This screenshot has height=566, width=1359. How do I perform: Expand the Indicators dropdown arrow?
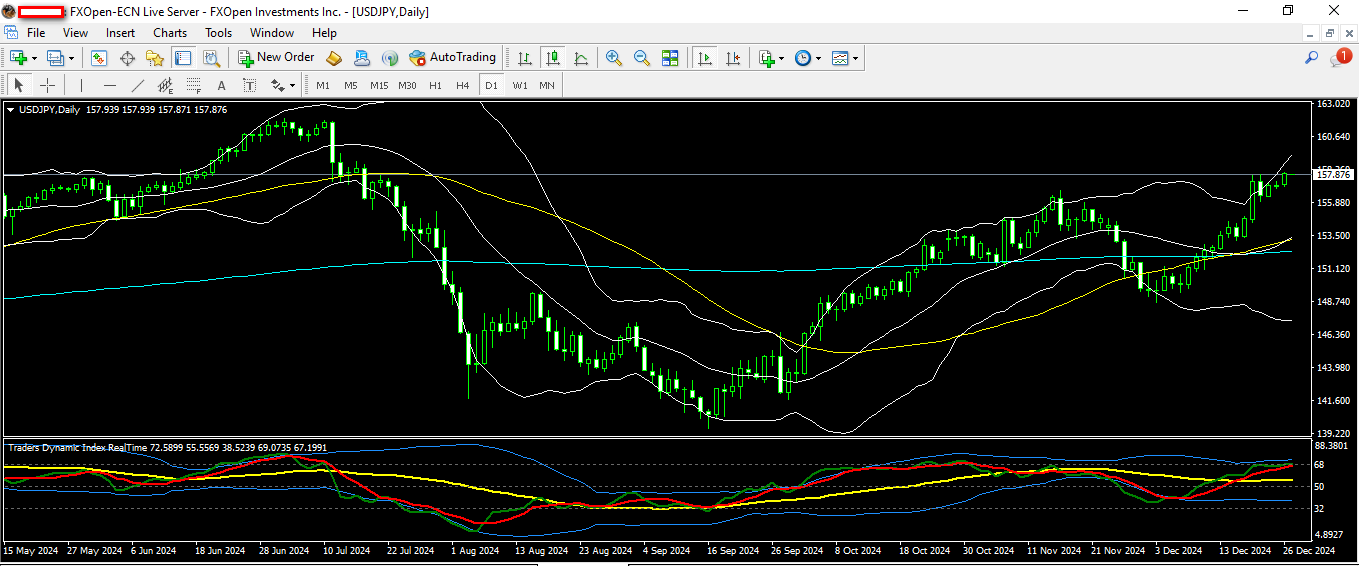pyautogui.click(x=782, y=58)
